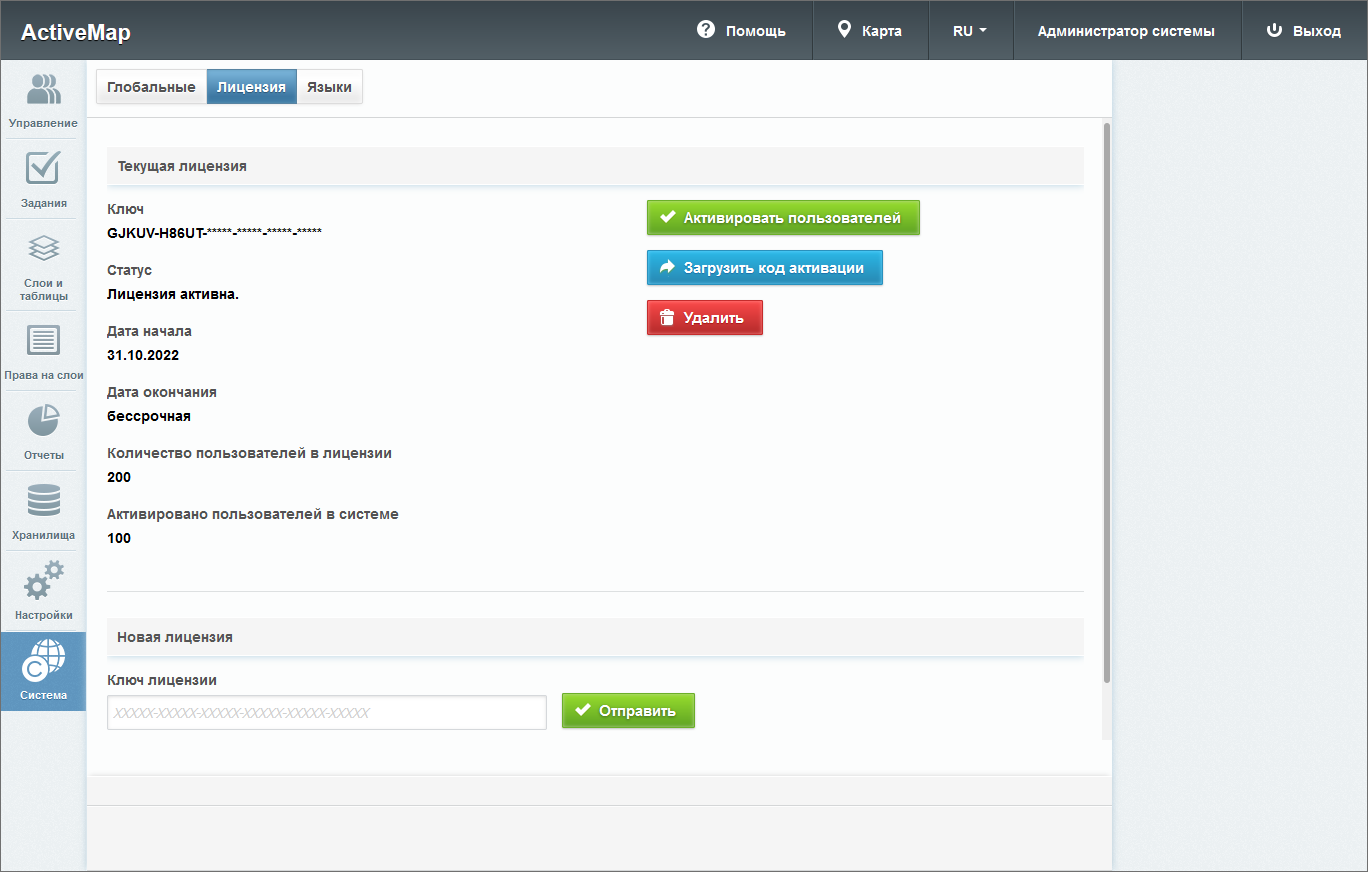
Task: Go to Слои и таблицы section
Action: pyautogui.click(x=43, y=249)
